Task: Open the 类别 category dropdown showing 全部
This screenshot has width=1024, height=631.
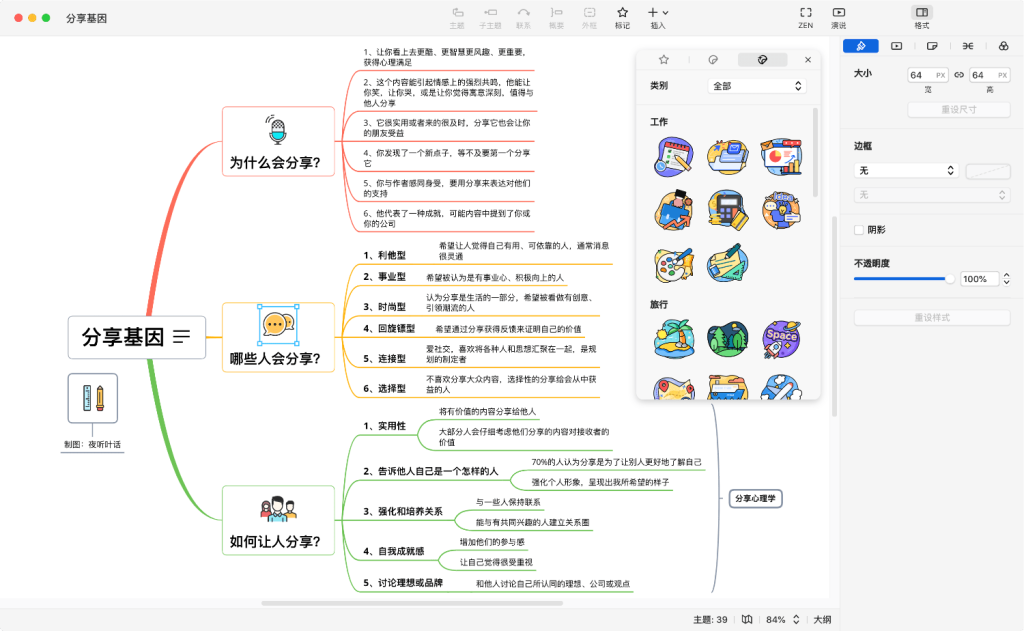Action: click(x=757, y=85)
